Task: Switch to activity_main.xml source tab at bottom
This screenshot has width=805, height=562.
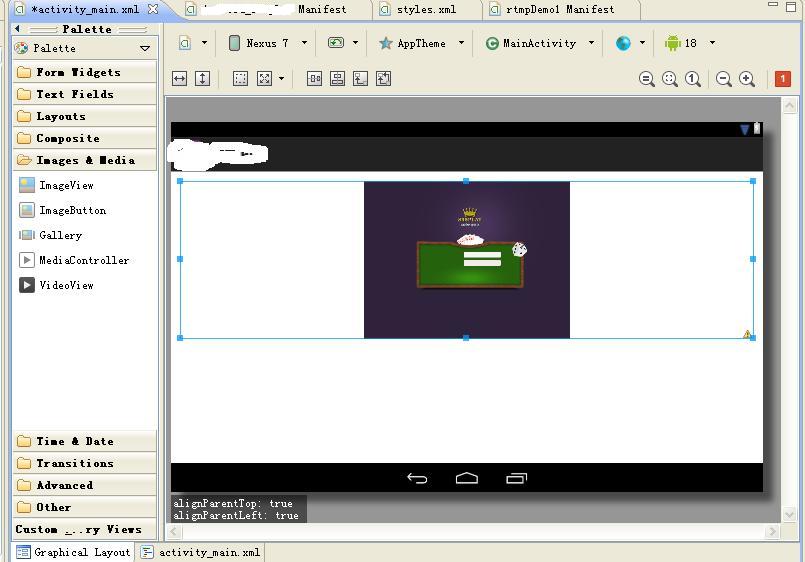Action: click(209, 552)
